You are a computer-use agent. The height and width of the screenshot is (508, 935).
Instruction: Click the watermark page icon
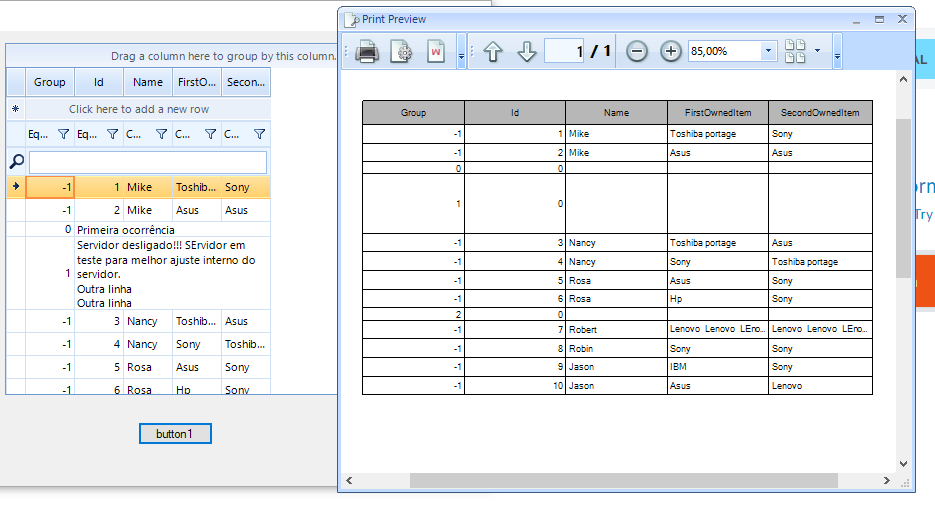(436, 52)
